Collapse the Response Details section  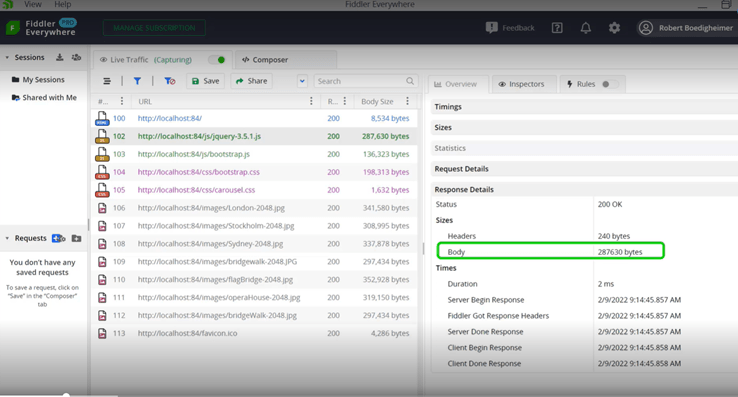[x=584, y=190]
